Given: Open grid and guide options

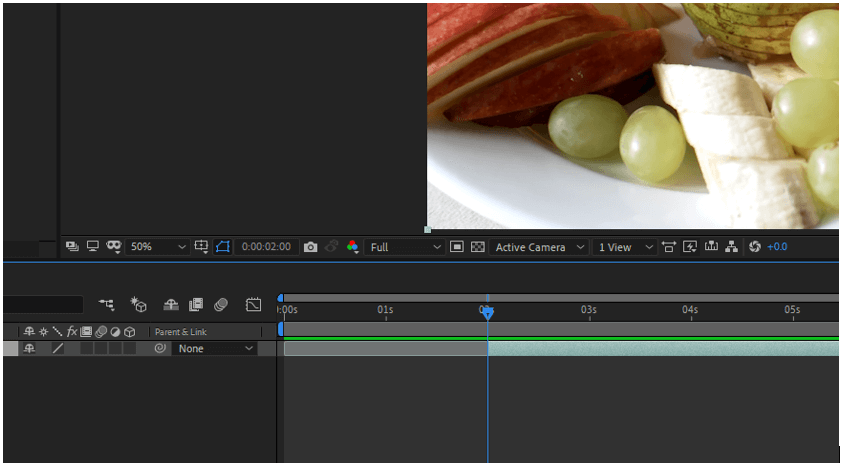Looking at the screenshot, I should [x=201, y=247].
